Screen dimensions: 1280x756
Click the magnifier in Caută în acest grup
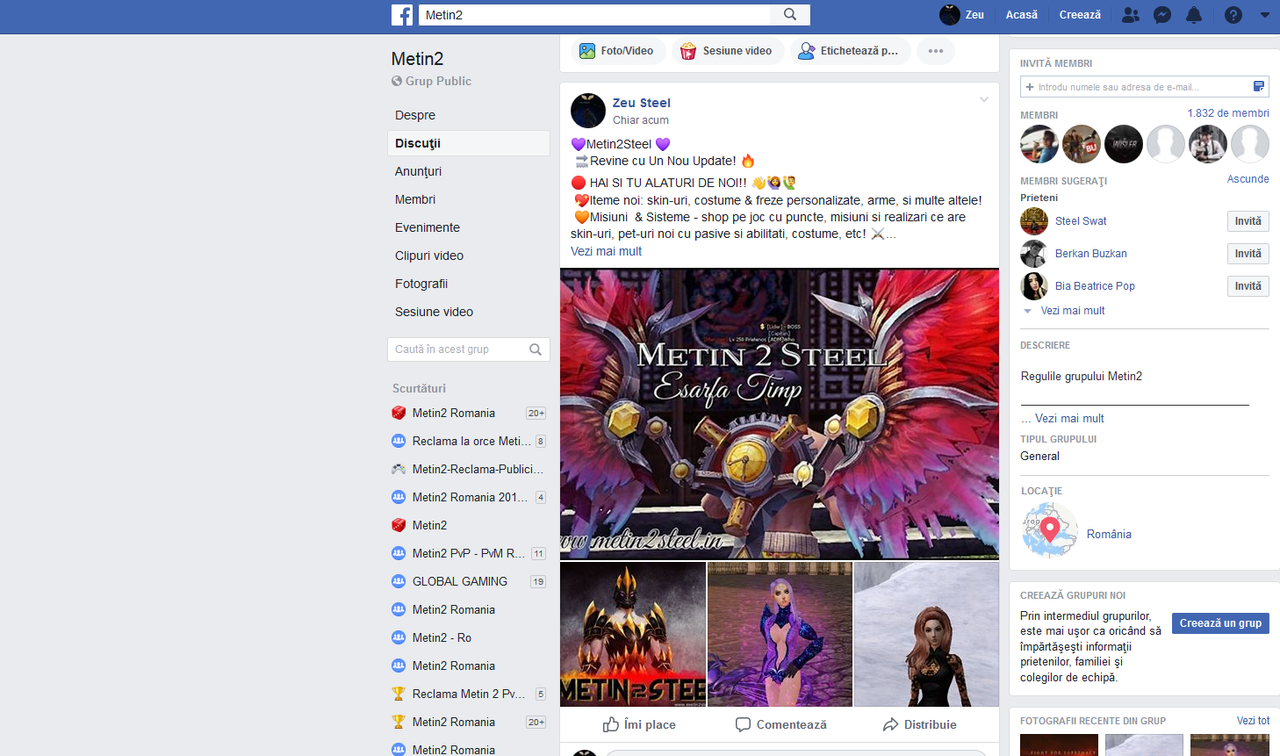pos(535,349)
